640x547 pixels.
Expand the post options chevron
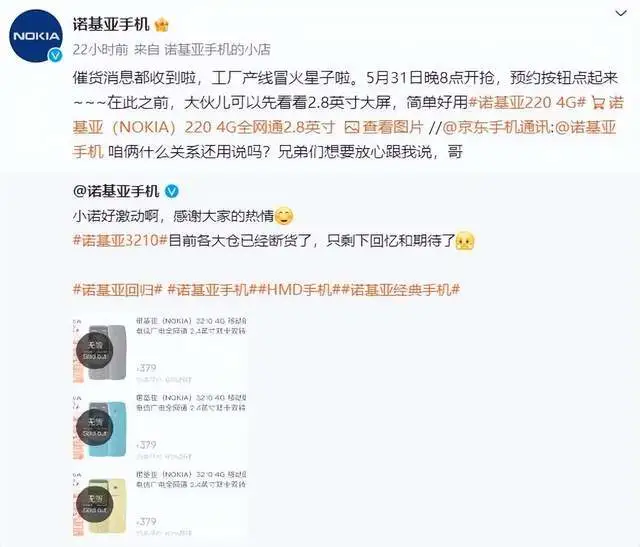click(x=620, y=14)
